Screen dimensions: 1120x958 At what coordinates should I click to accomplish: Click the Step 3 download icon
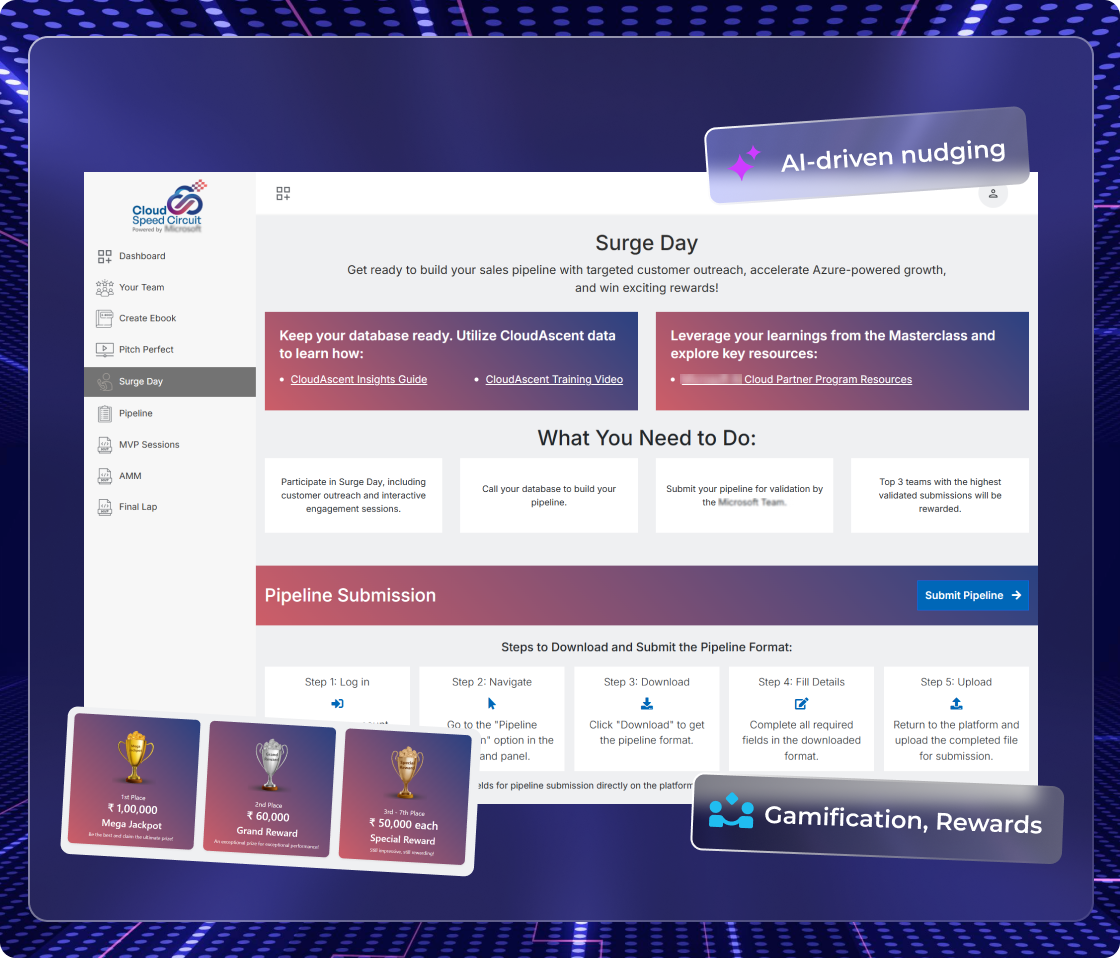tap(646, 704)
